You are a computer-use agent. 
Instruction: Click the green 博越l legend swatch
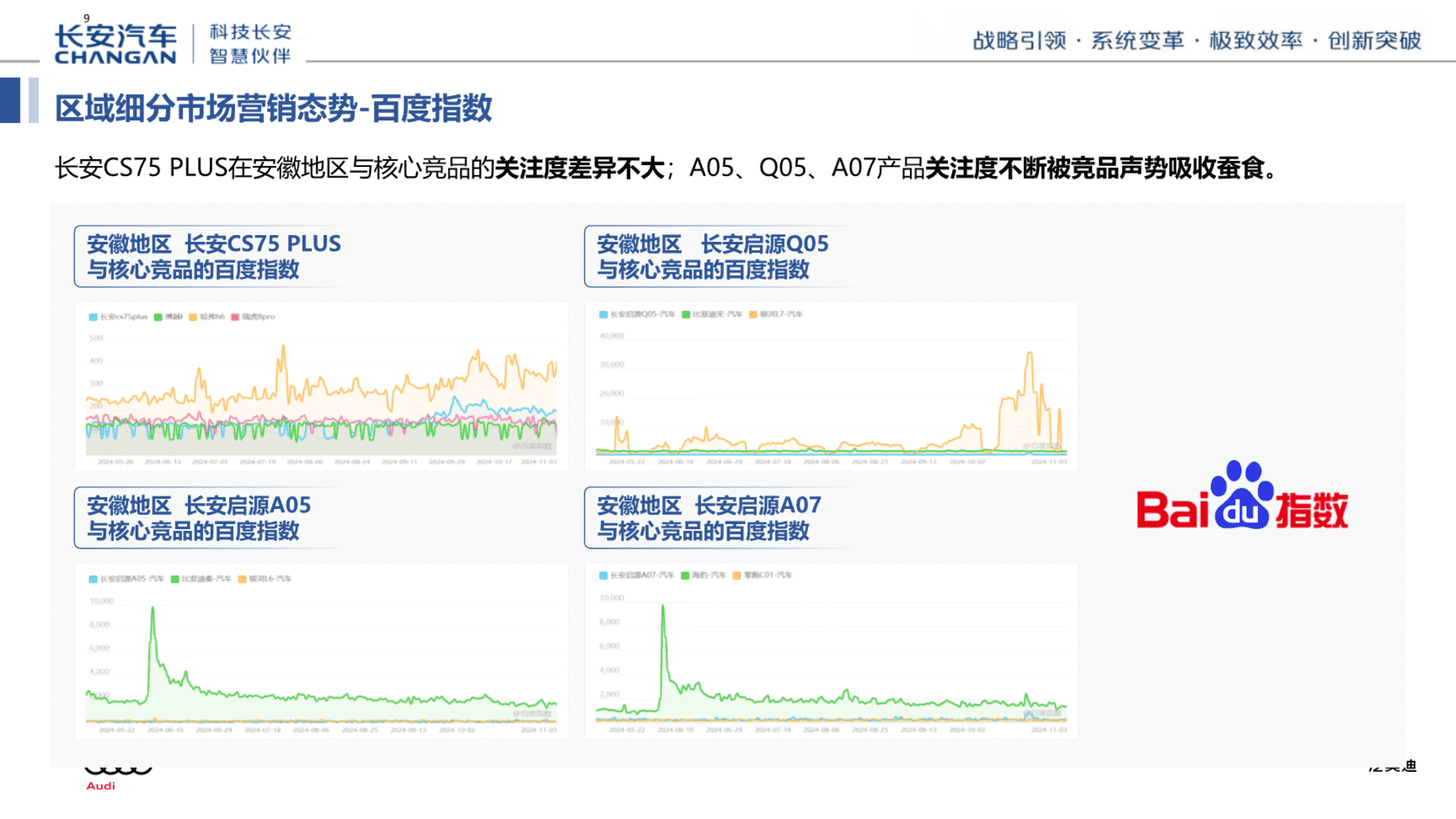[x=158, y=317]
